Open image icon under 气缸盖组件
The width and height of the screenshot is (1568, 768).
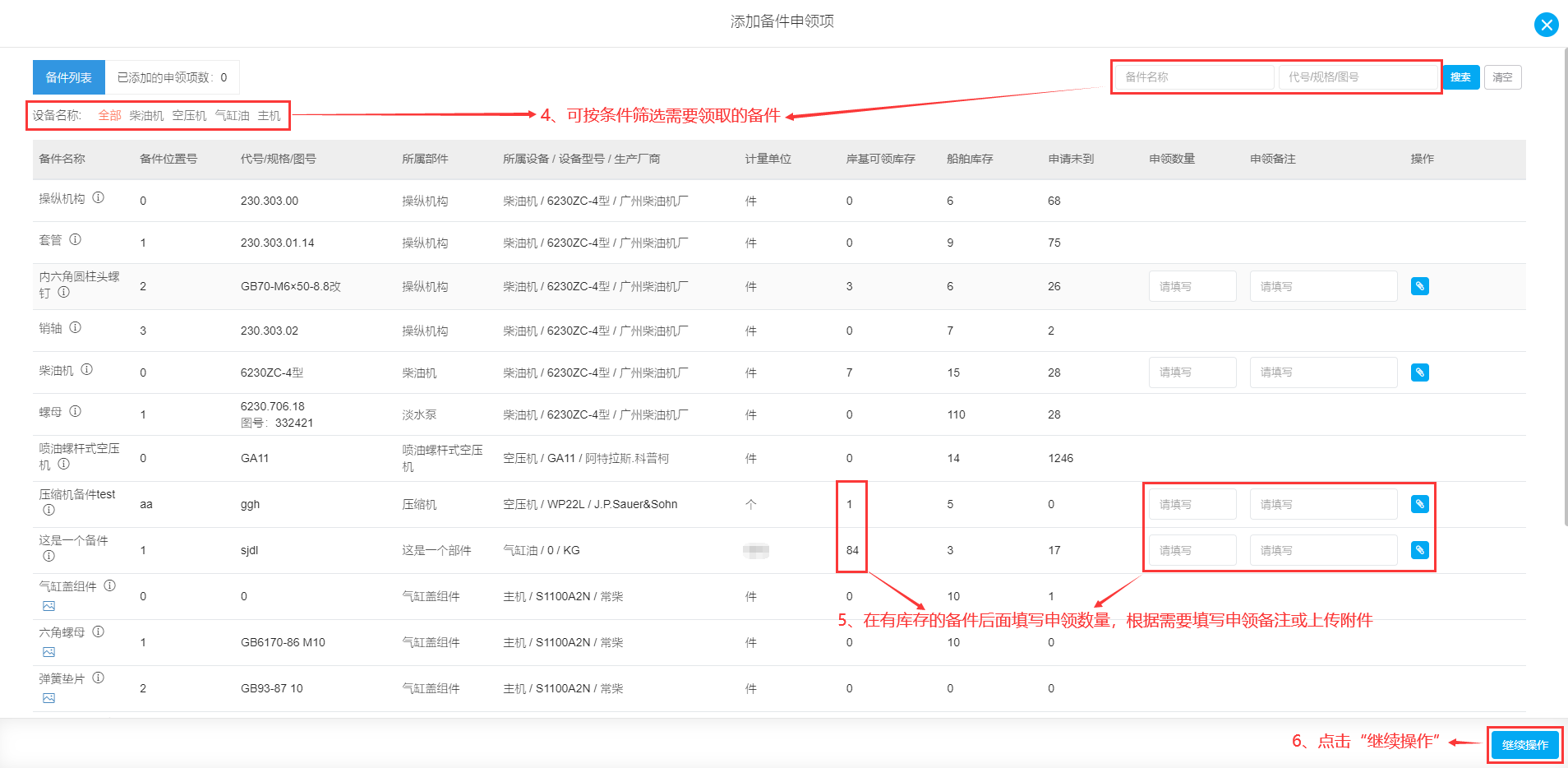pyautogui.click(x=49, y=606)
